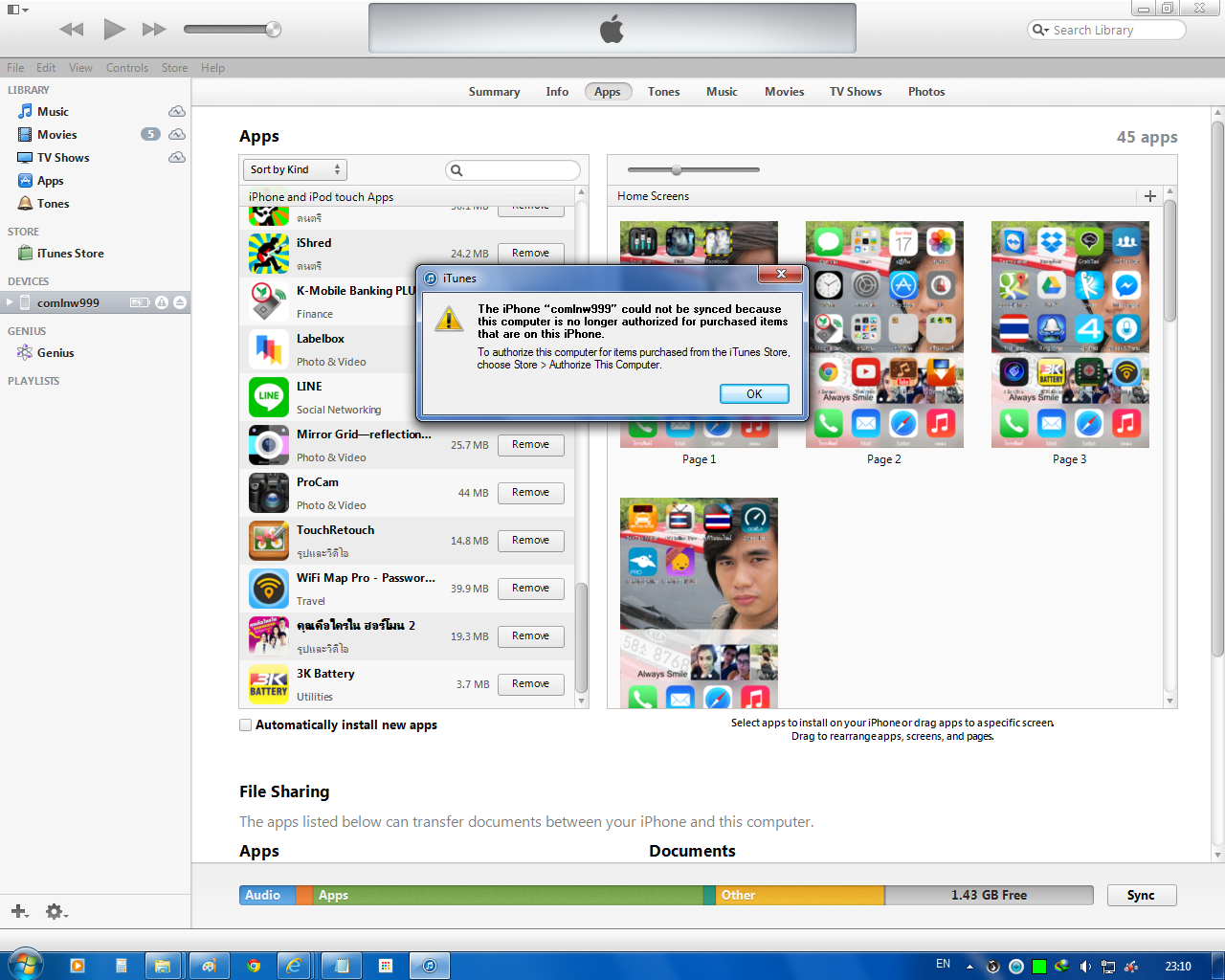Click the ProCam app icon in the list
Image resolution: width=1225 pixels, height=980 pixels.
269,493
